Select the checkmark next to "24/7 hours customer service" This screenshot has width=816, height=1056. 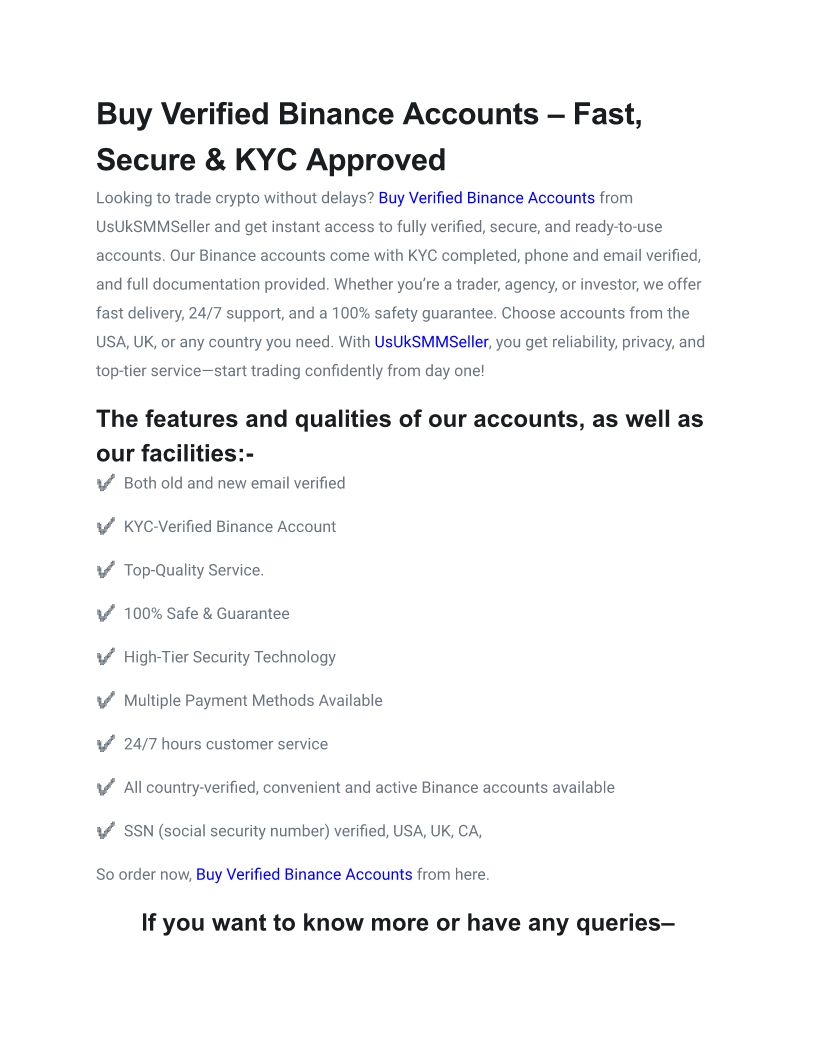point(106,744)
